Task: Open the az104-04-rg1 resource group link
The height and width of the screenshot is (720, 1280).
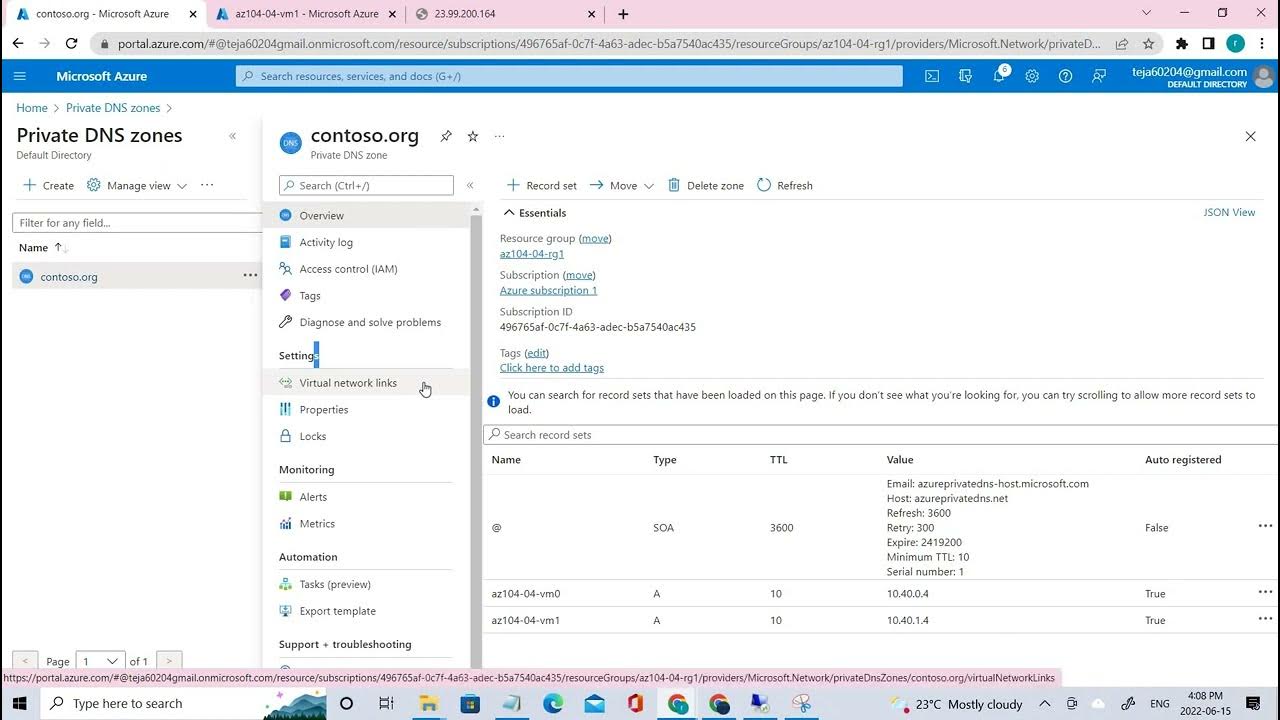Action: [532, 254]
